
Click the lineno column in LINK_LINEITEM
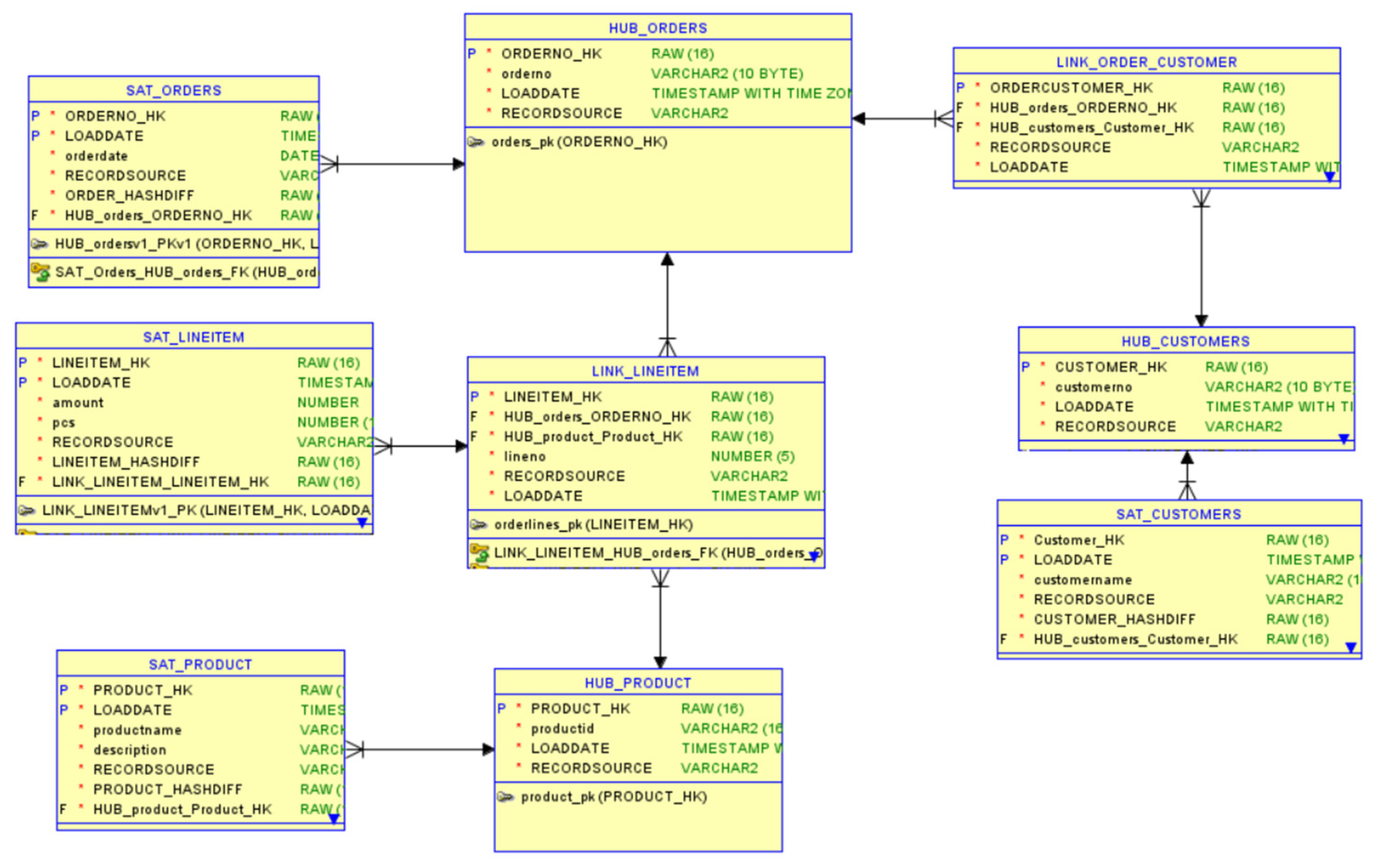[525, 457]
